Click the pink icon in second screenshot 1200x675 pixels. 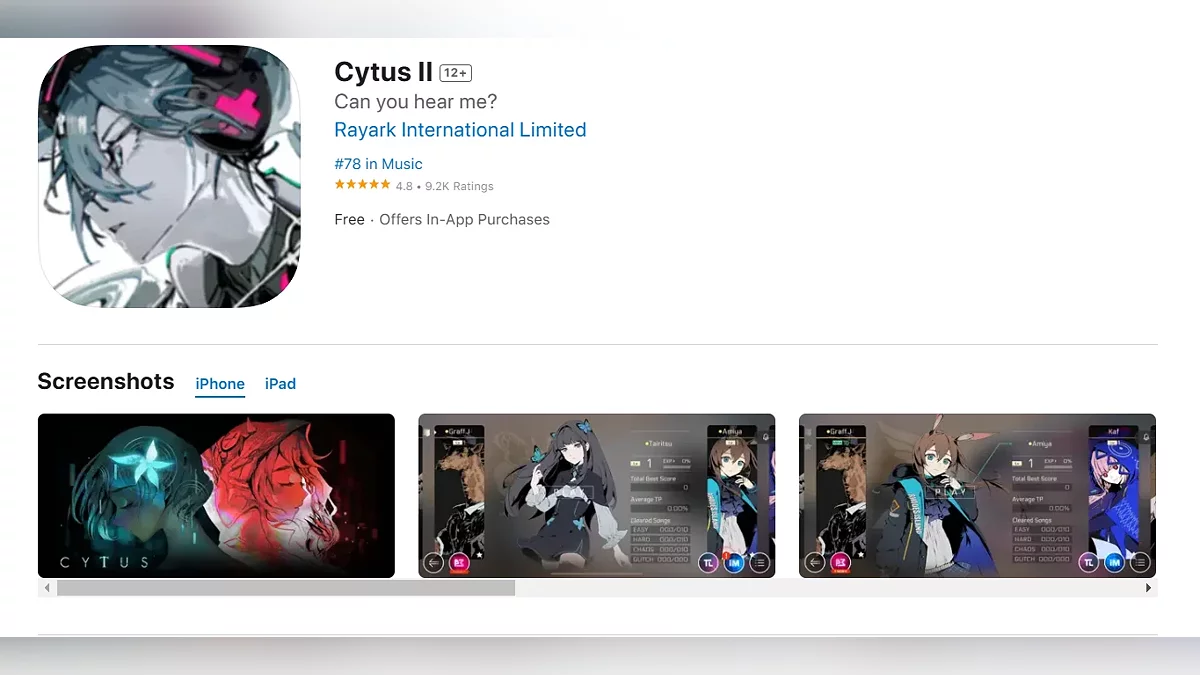pos(459,563)
